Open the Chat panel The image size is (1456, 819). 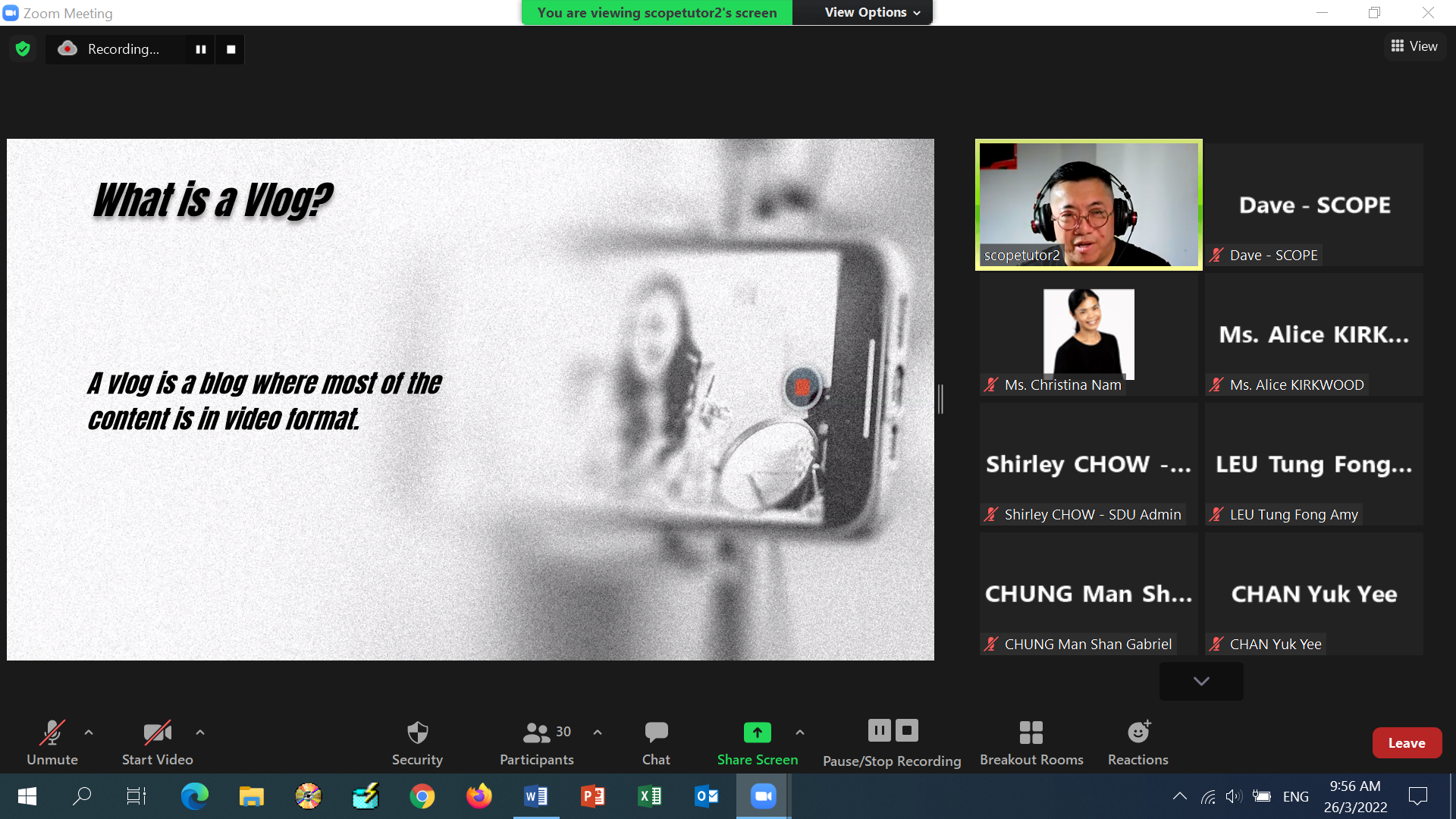point(656,733)
